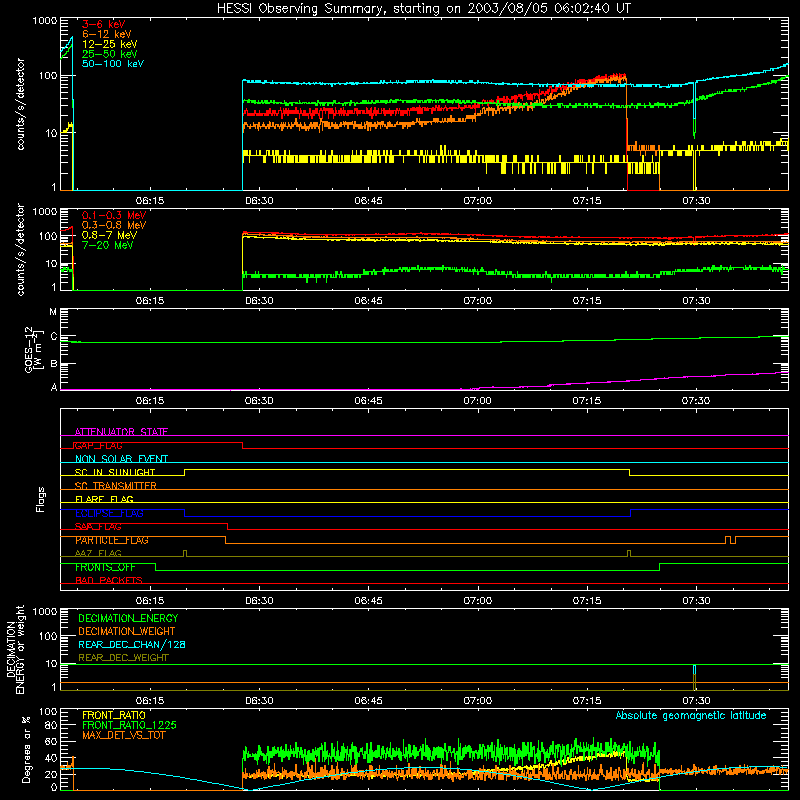Click the counts/s/detector label of the MeV panel
Image resolution: width=800 pixels, height=800 pixels.
pos(20,249)
